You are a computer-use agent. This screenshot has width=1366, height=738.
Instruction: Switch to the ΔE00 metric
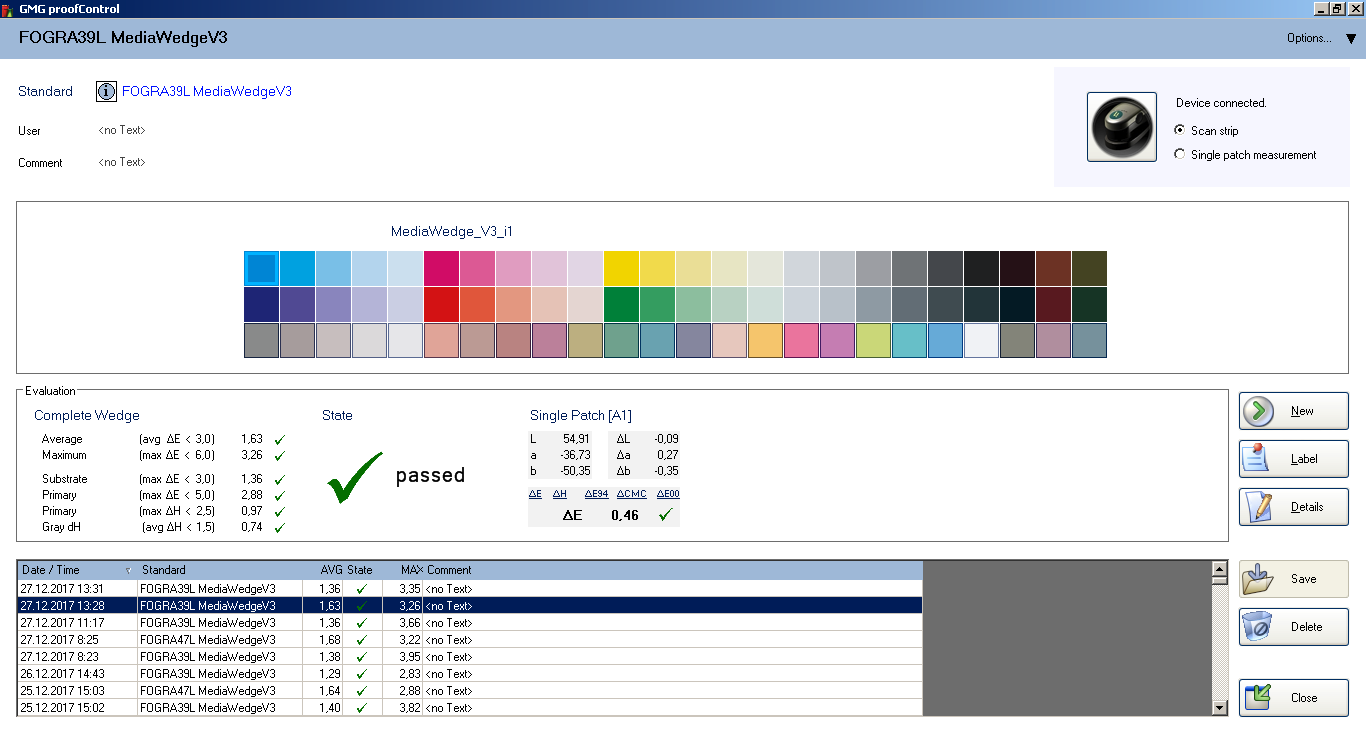click(x=668, y=494)
